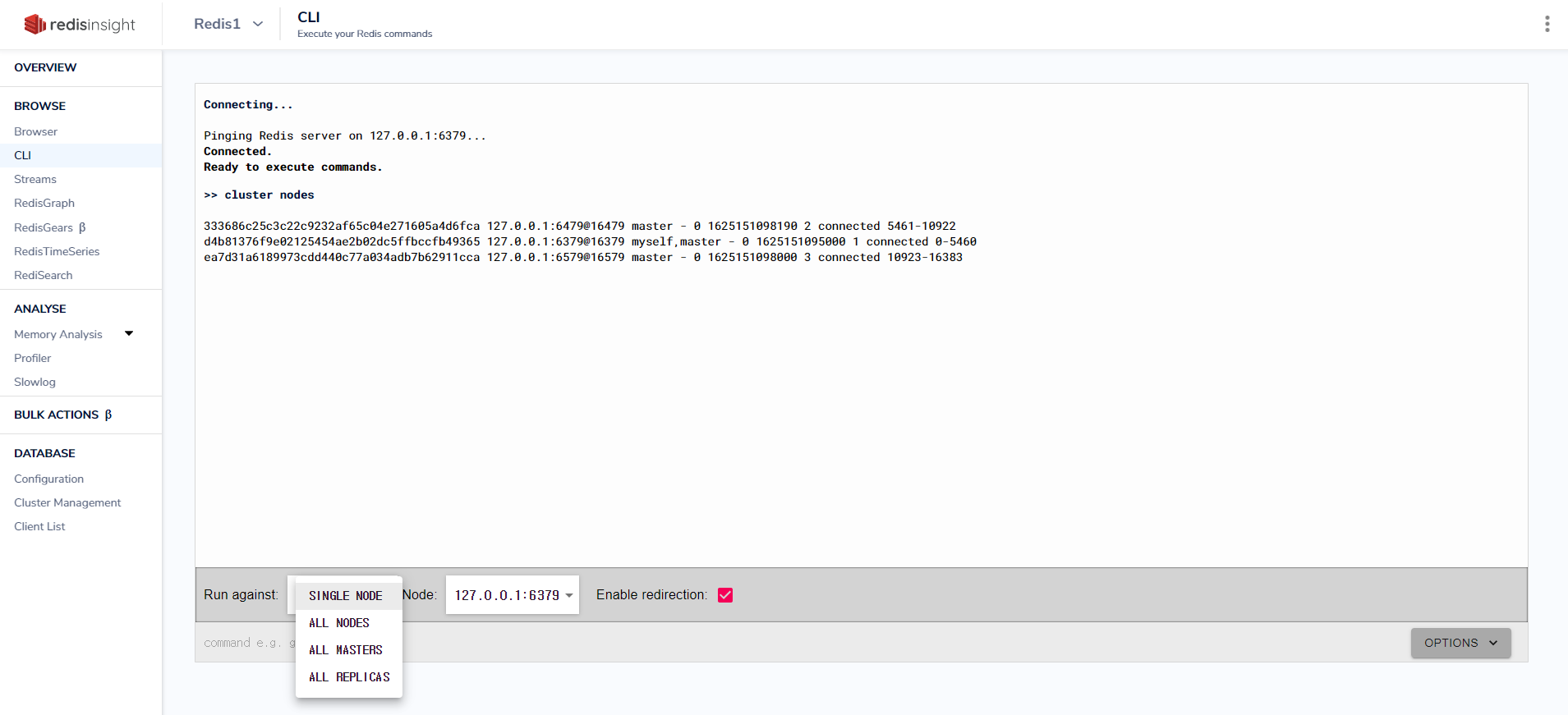
Task: Click the RedisInsight logo
Action: click(80, 25)
